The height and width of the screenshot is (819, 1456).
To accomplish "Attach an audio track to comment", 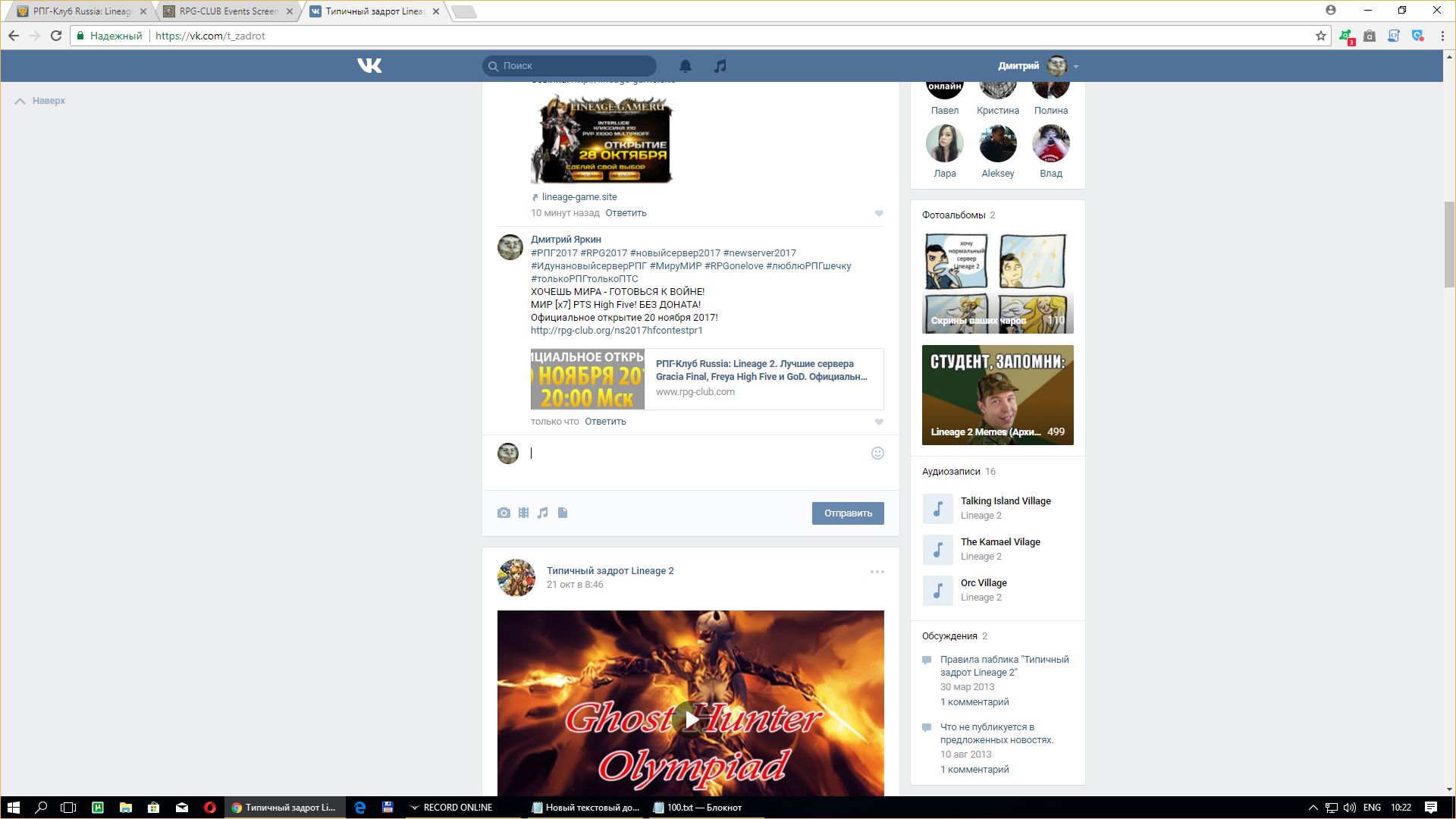I will [543, 513].
